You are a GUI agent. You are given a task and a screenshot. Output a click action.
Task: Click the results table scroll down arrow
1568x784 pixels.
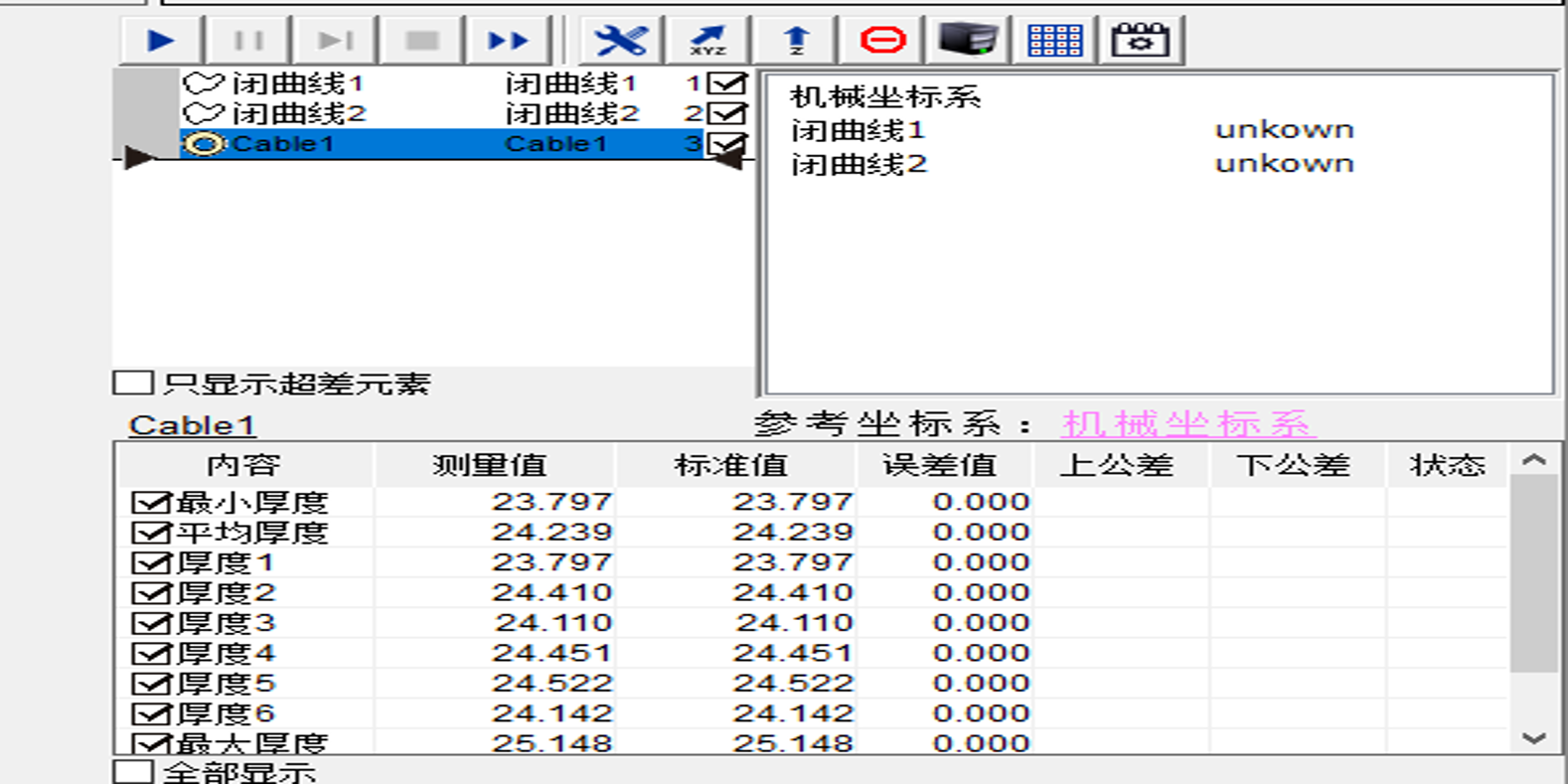point(1533,738)
